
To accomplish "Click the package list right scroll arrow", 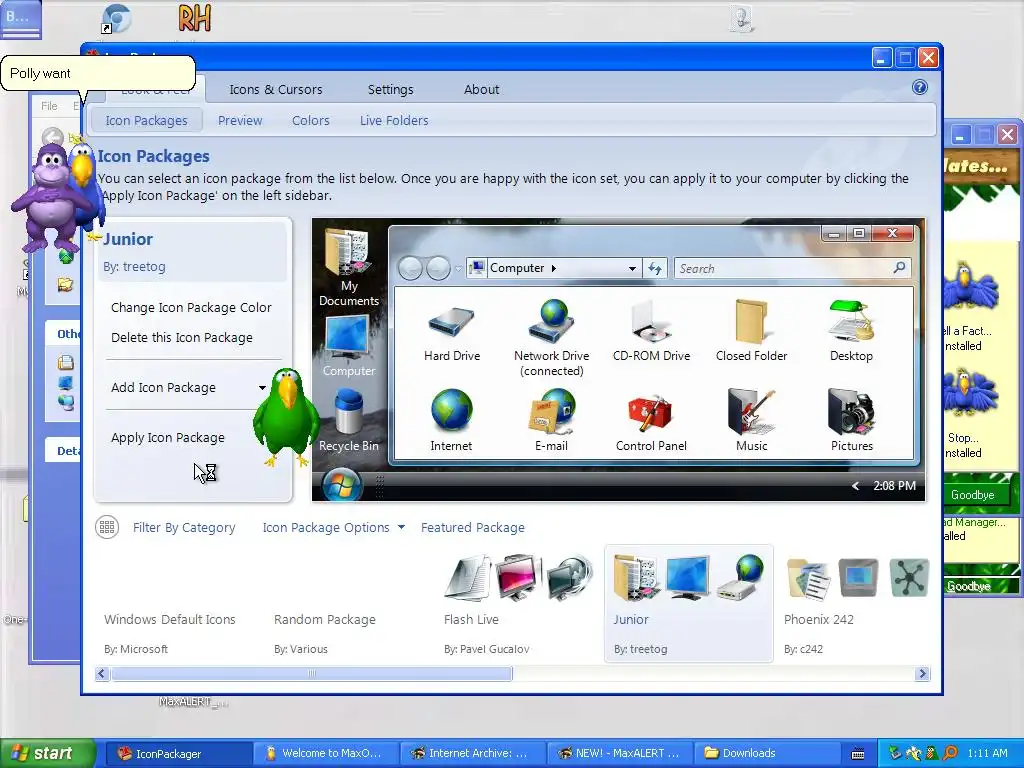I will tap(922, 673).
